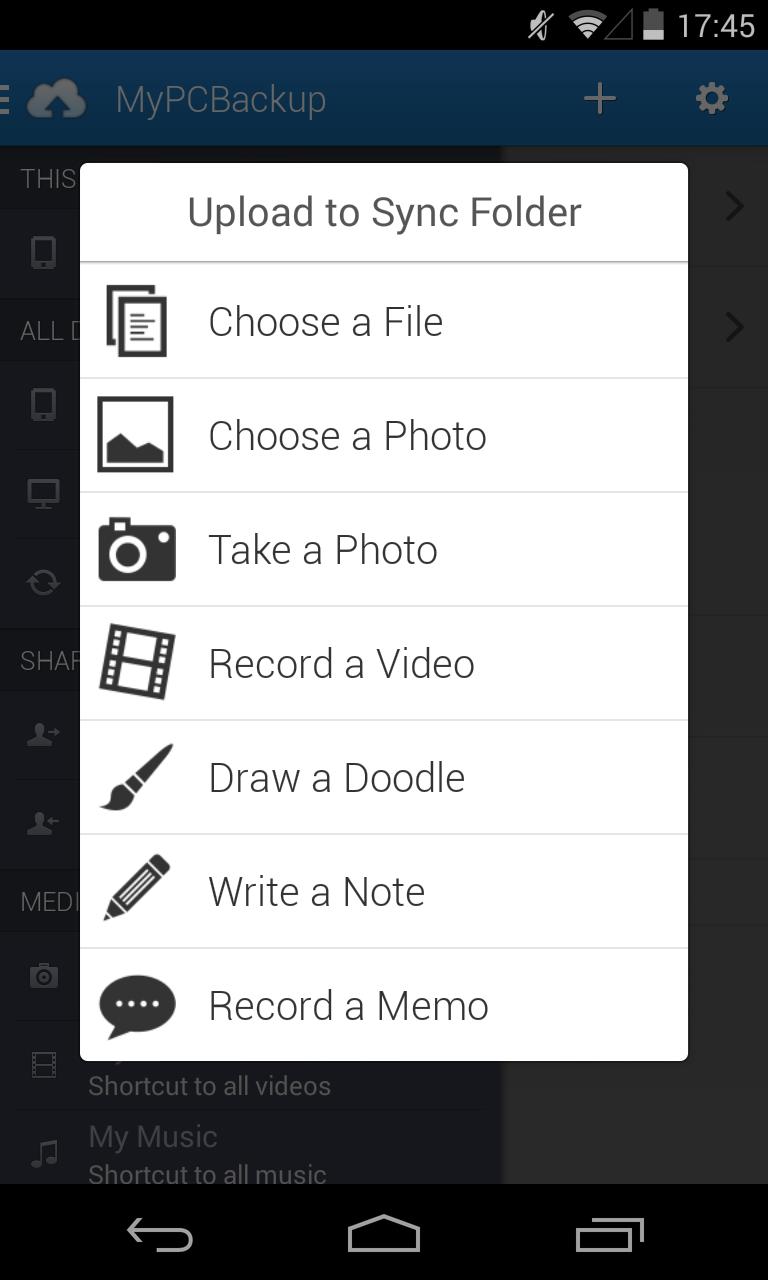Image resolution: width=768 pixels, height=1280 pixels.
Task: Tap the camera icon for Take a Photo
Action: click(137, 549)
